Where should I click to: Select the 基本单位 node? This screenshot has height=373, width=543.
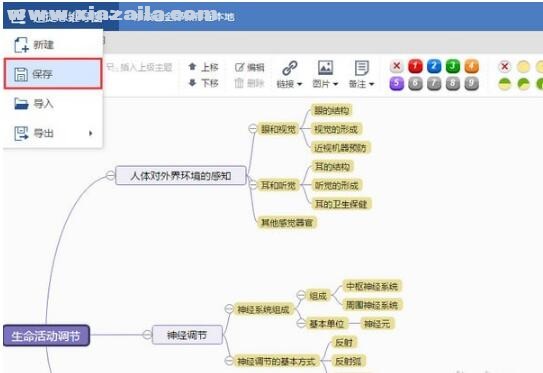coord(327,324)
